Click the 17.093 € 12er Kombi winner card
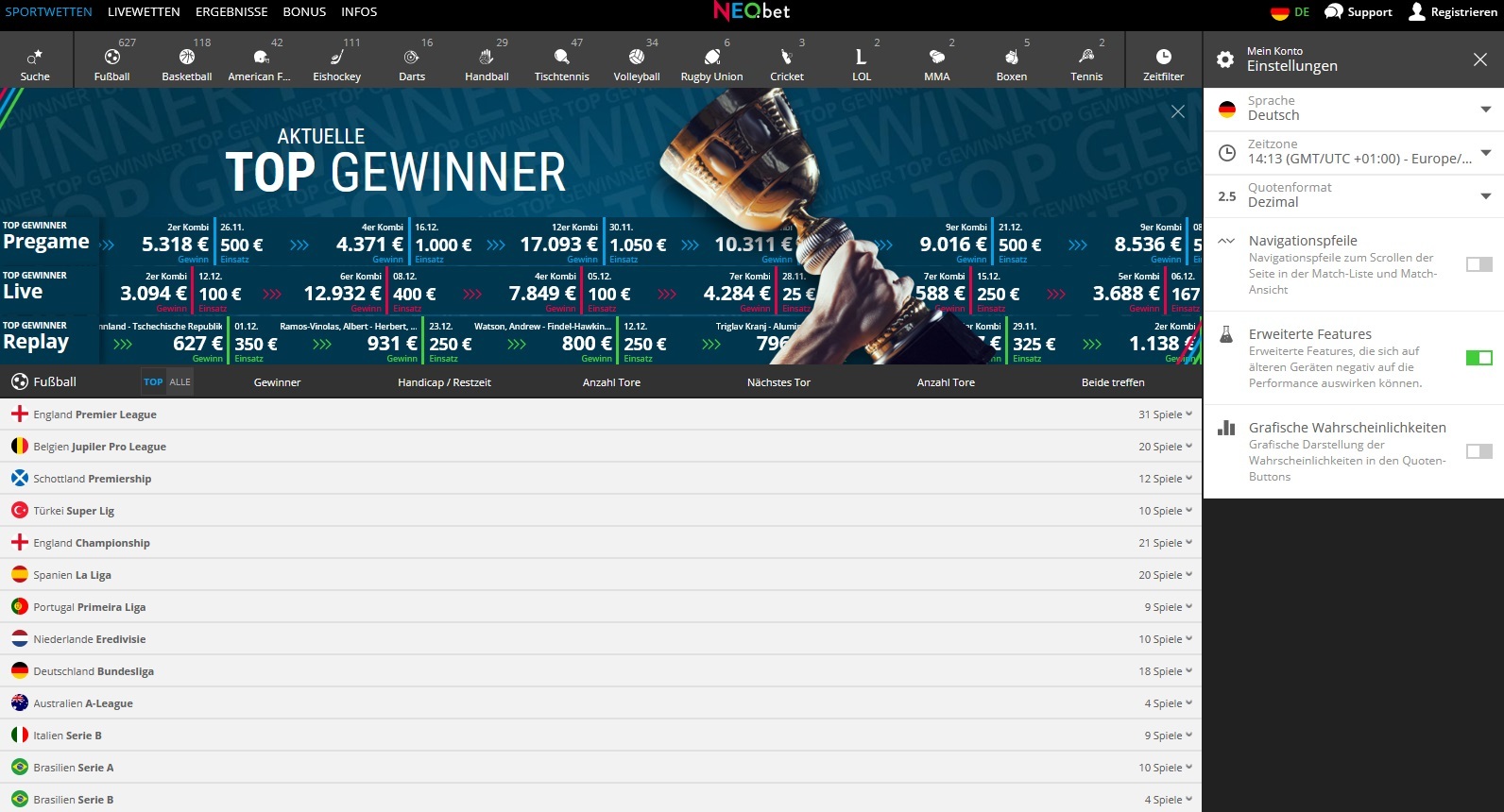The height and width of the screenshot is (812, 1504). [x=591, y=243]
